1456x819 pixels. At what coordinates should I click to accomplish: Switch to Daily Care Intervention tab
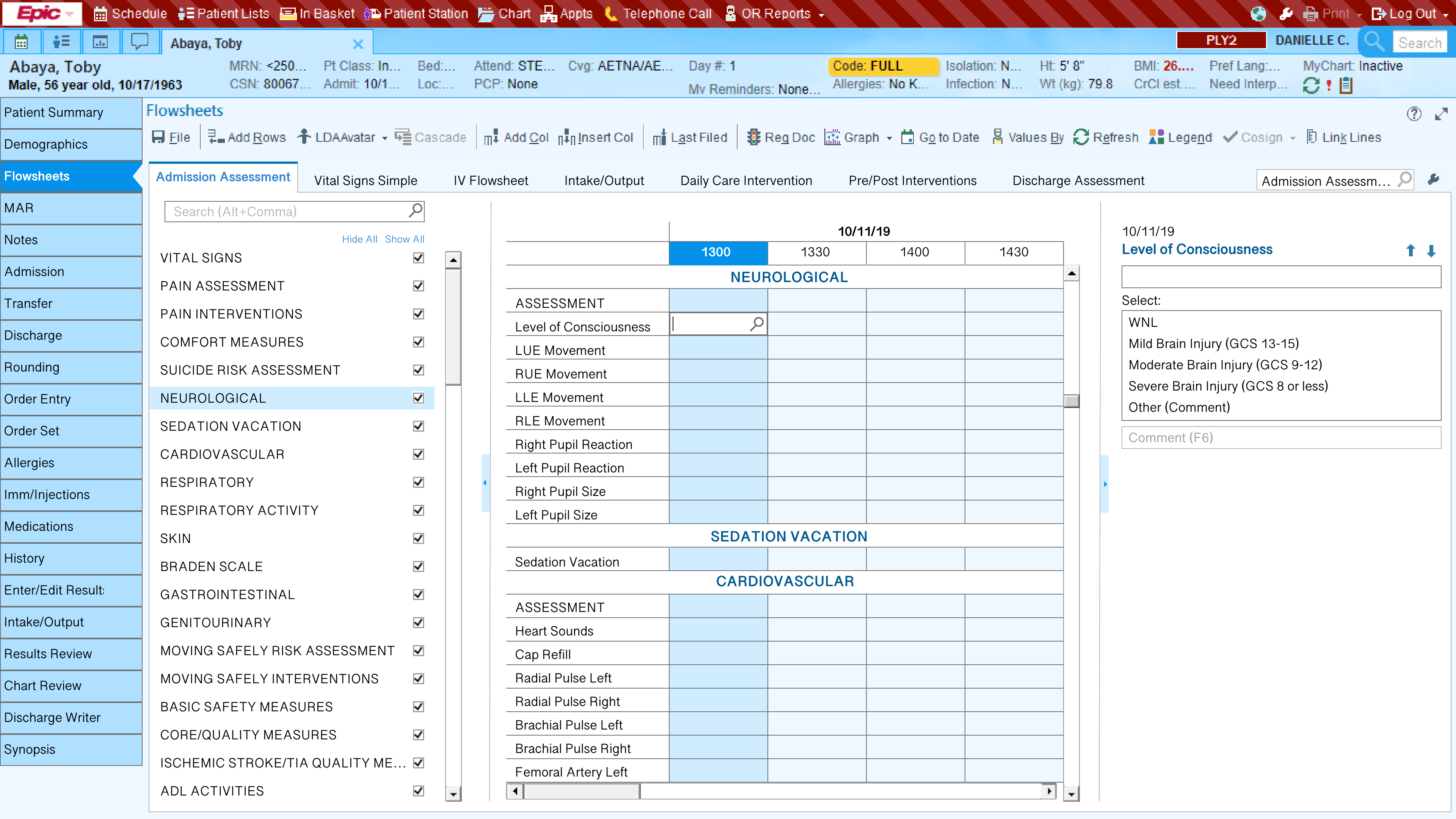[746, 180]
